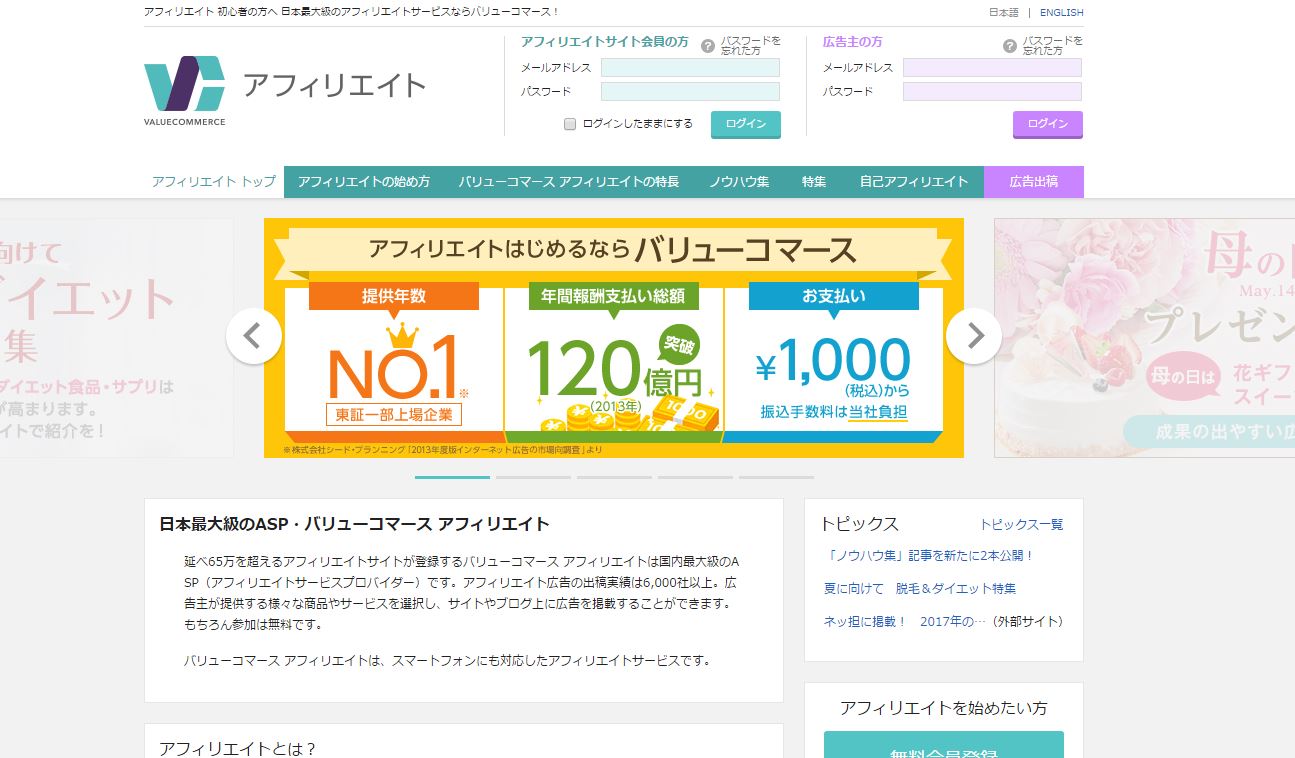Open the アフィリエイトの始め方 menu tab

364,182
